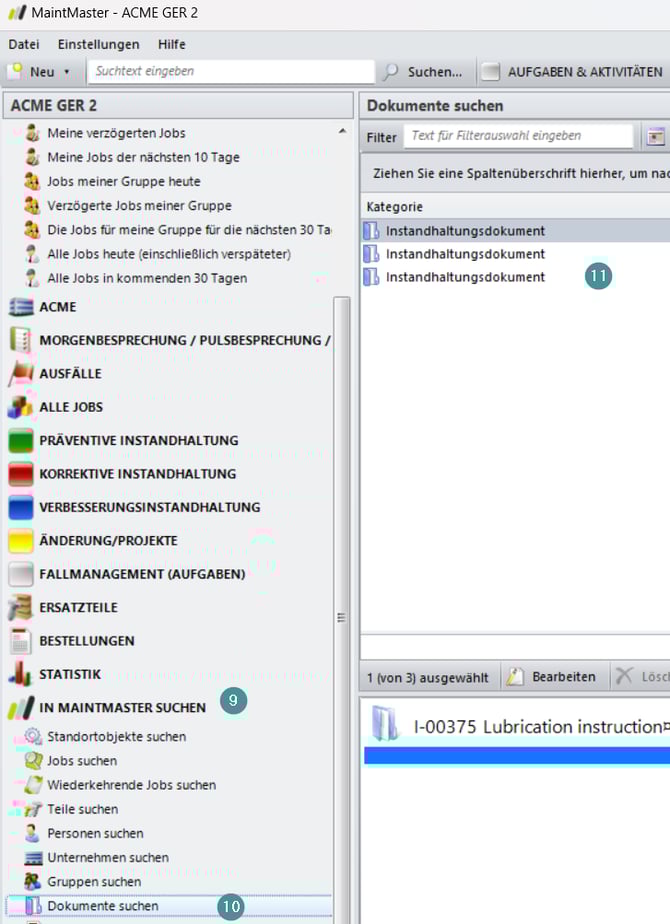
Task: Click the Bestellungen calculator icon
Action: [21, 641]
